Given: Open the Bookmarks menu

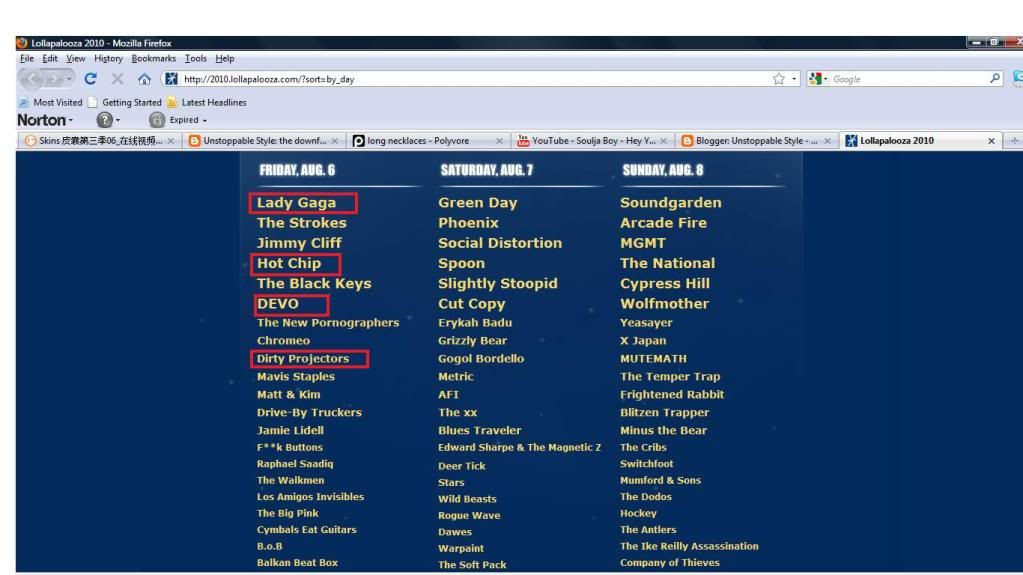Looking at the screenshot, I should [x=153, y=59].
